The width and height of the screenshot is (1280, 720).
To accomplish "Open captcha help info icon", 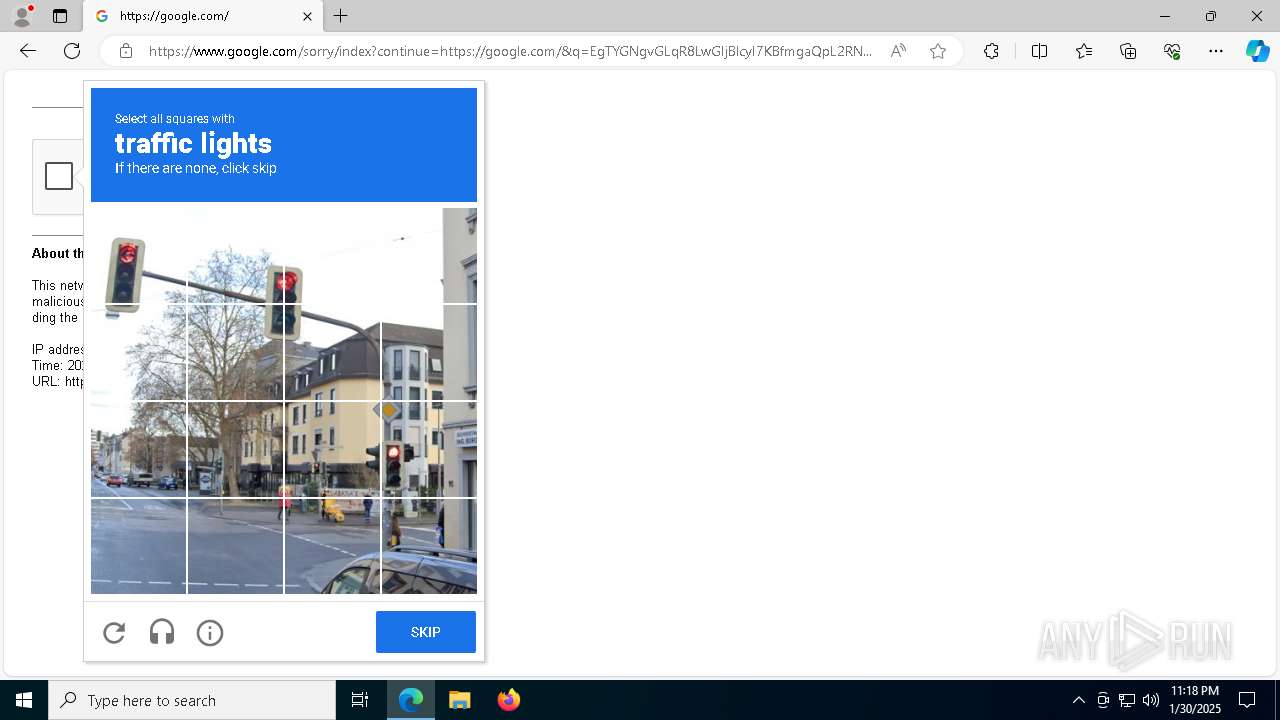I will 210,632.
